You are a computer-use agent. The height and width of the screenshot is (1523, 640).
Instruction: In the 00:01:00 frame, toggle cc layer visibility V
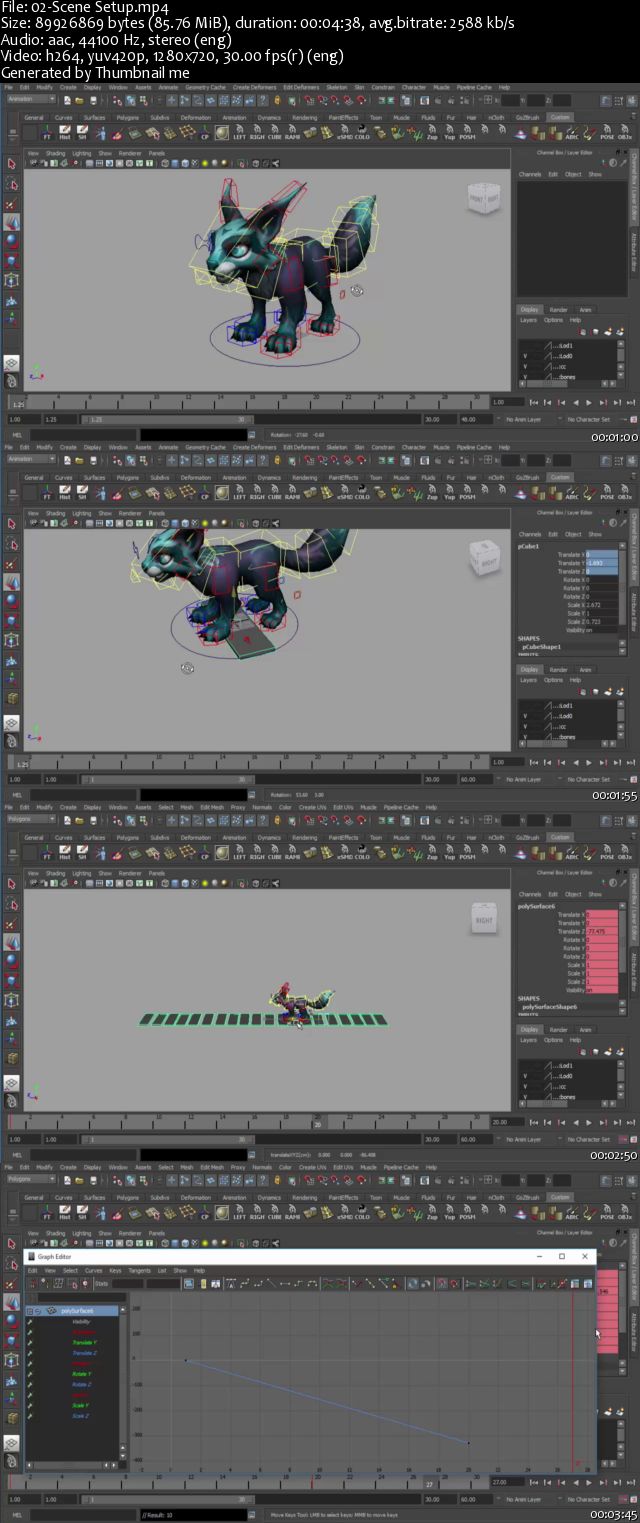524,366
